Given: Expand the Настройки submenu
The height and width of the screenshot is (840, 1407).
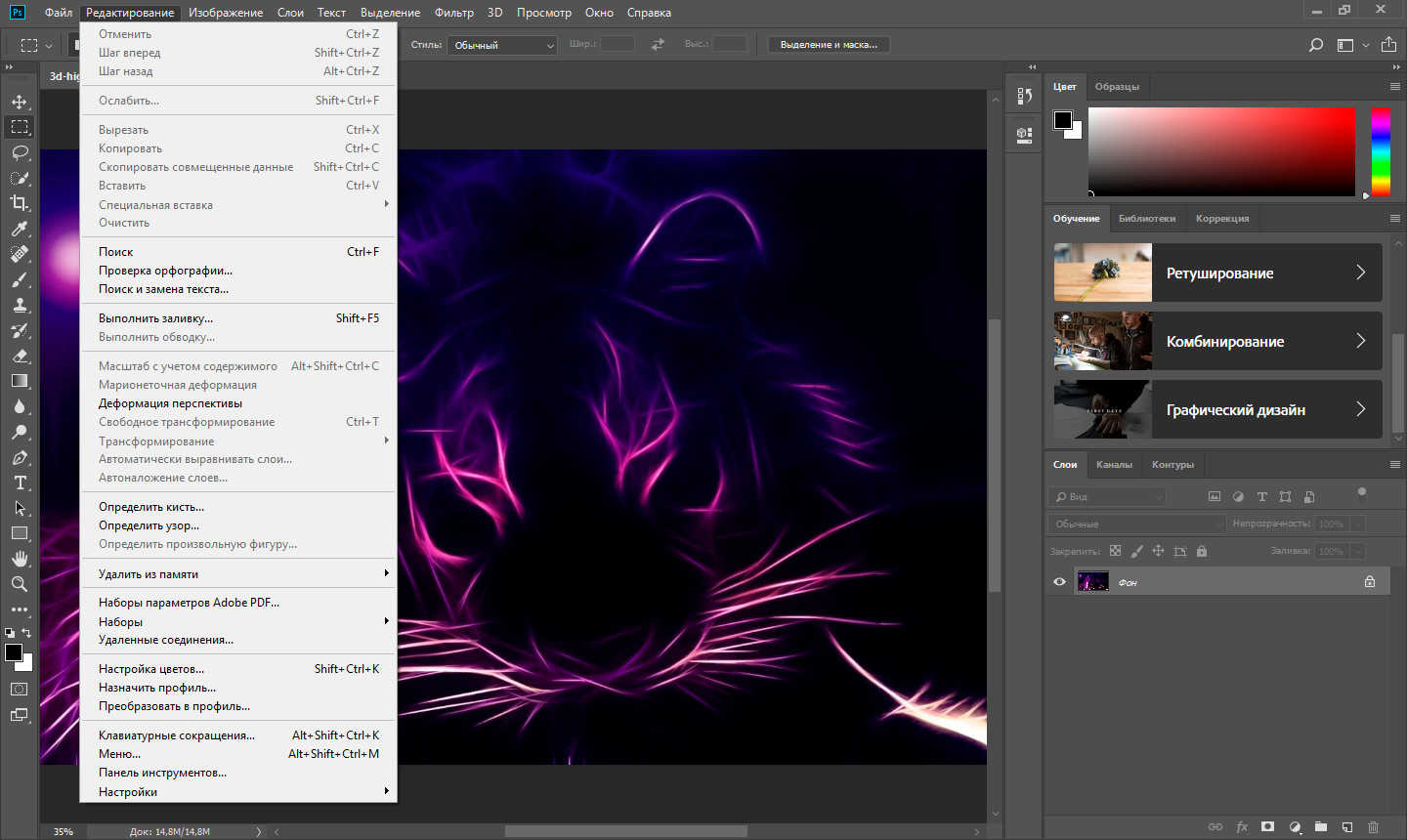Looking at the screenshot, I should click(238, 791).
